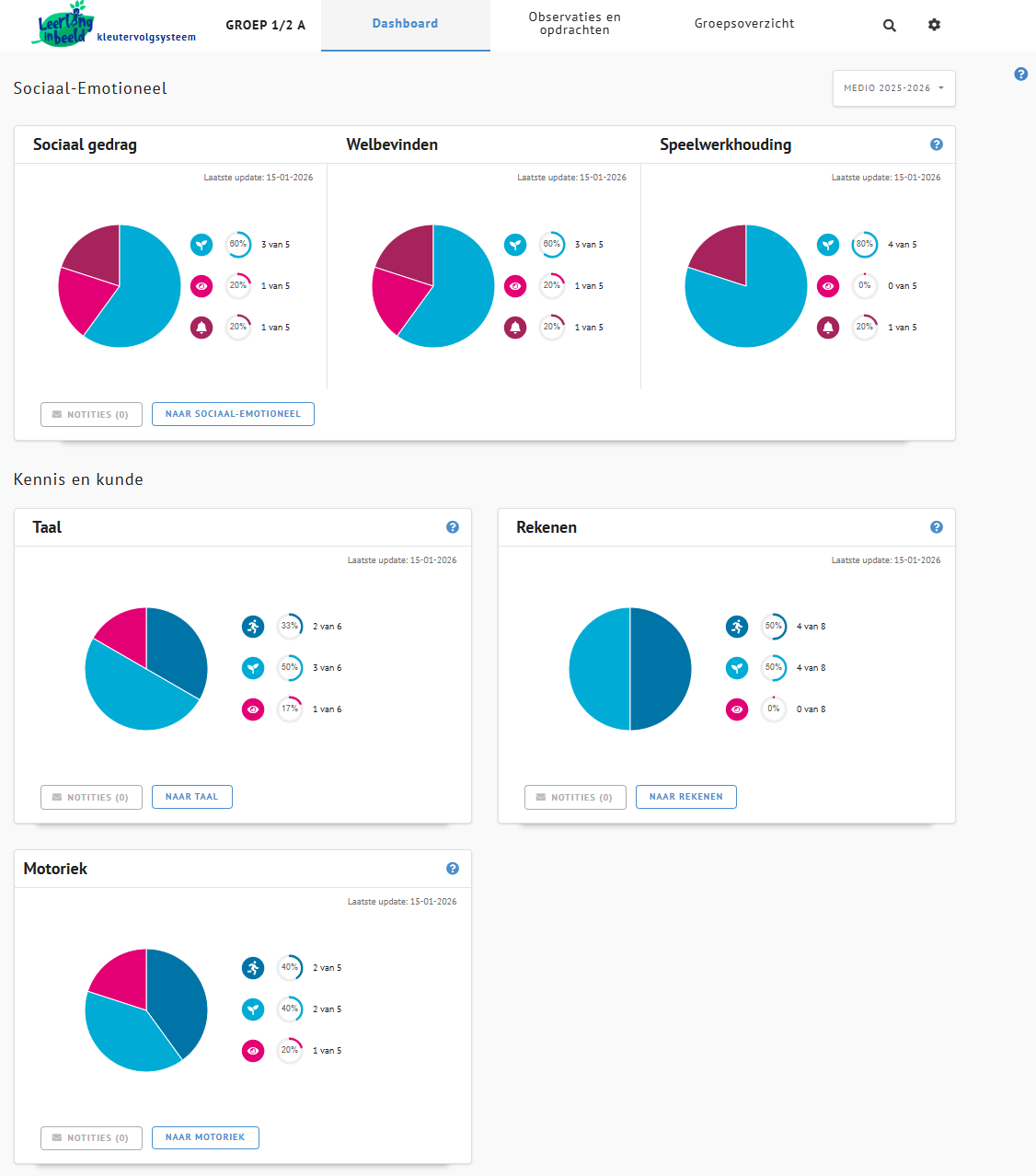Click the plant sprout icon in Welbevinden

[515, 245]
